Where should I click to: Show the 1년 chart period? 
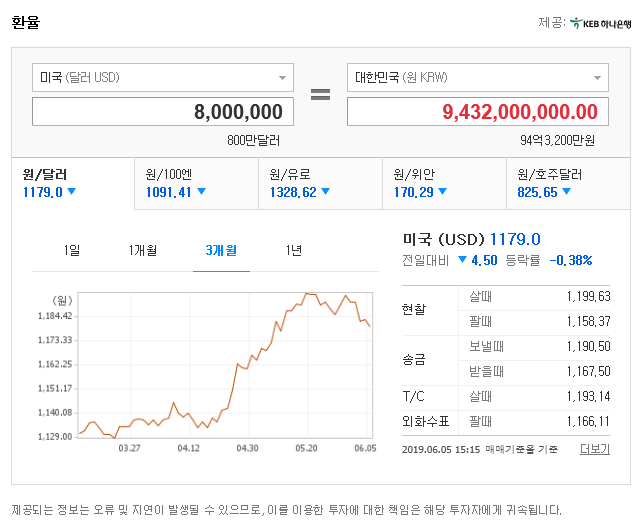click(x=293, y=251)
